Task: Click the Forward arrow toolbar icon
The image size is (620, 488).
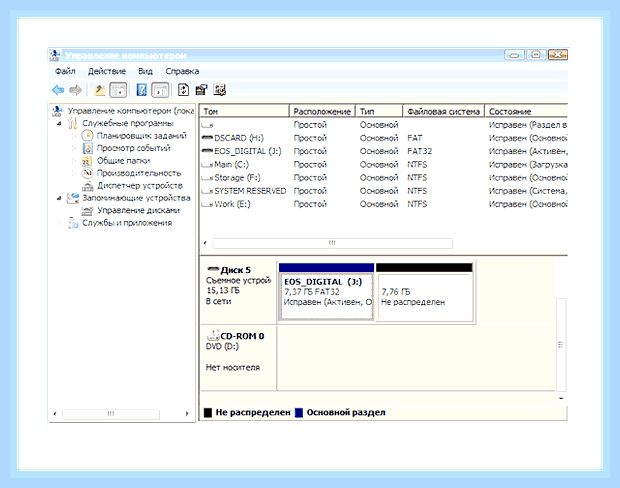Action: [x=76, y=90]
